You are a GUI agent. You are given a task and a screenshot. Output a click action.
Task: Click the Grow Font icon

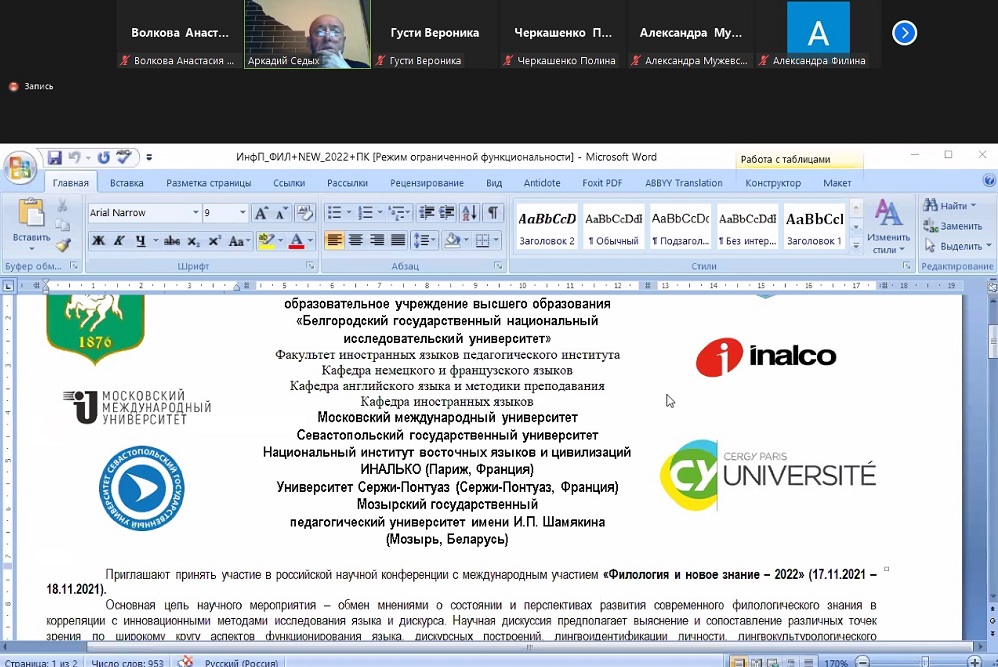pos(261,213)
